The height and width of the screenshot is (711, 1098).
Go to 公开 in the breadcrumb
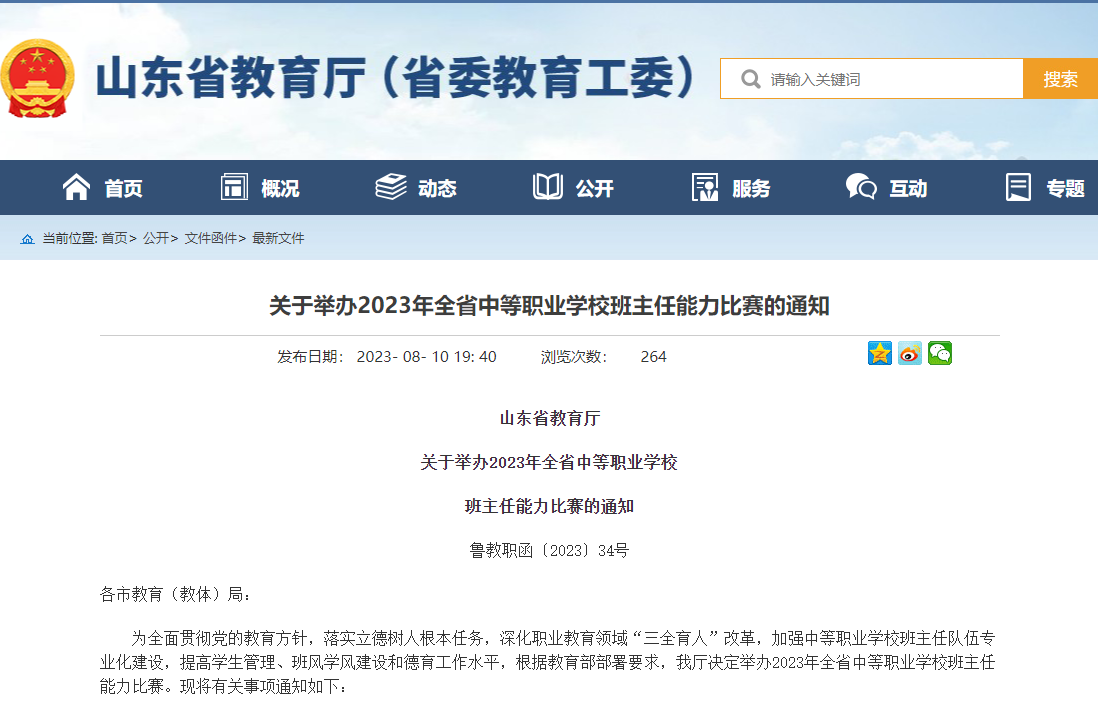(155, 238)
